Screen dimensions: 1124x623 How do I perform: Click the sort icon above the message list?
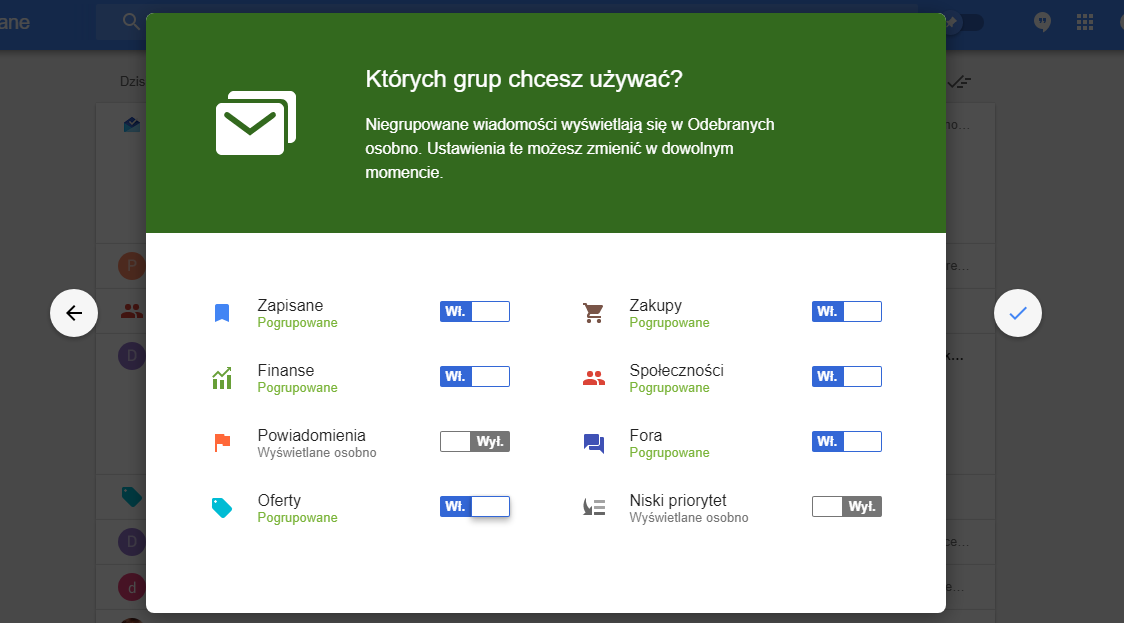[959, 82]
